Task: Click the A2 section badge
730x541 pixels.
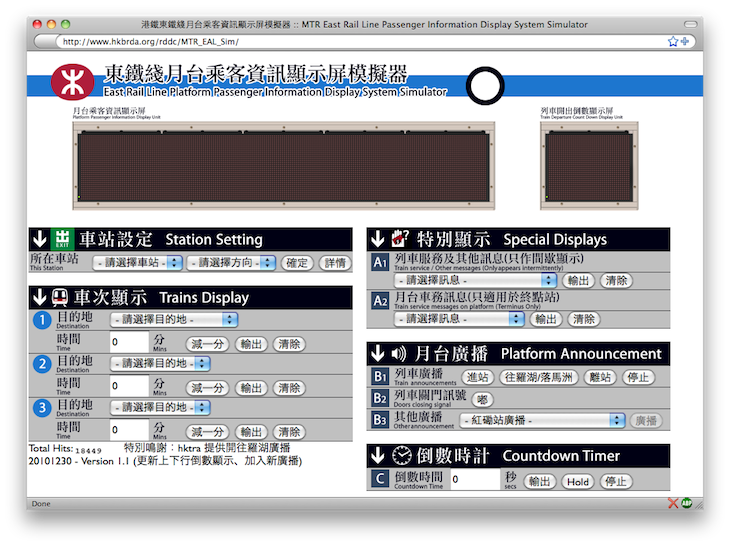Action: [x=380, y=301]
